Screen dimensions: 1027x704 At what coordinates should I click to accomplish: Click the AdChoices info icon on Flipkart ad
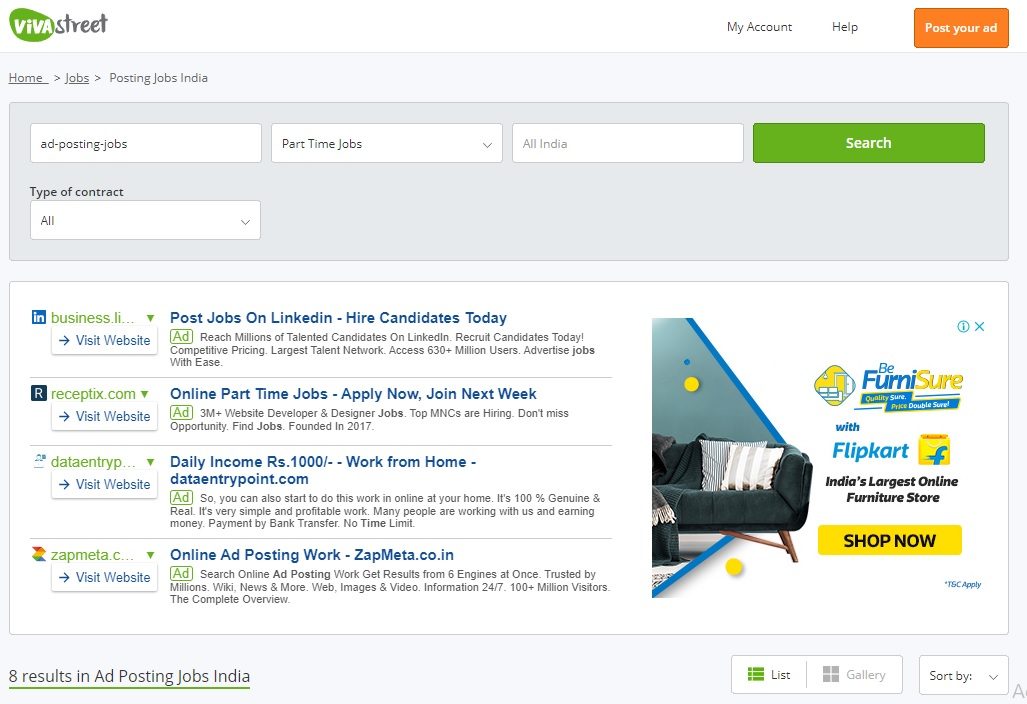(963, 326)
